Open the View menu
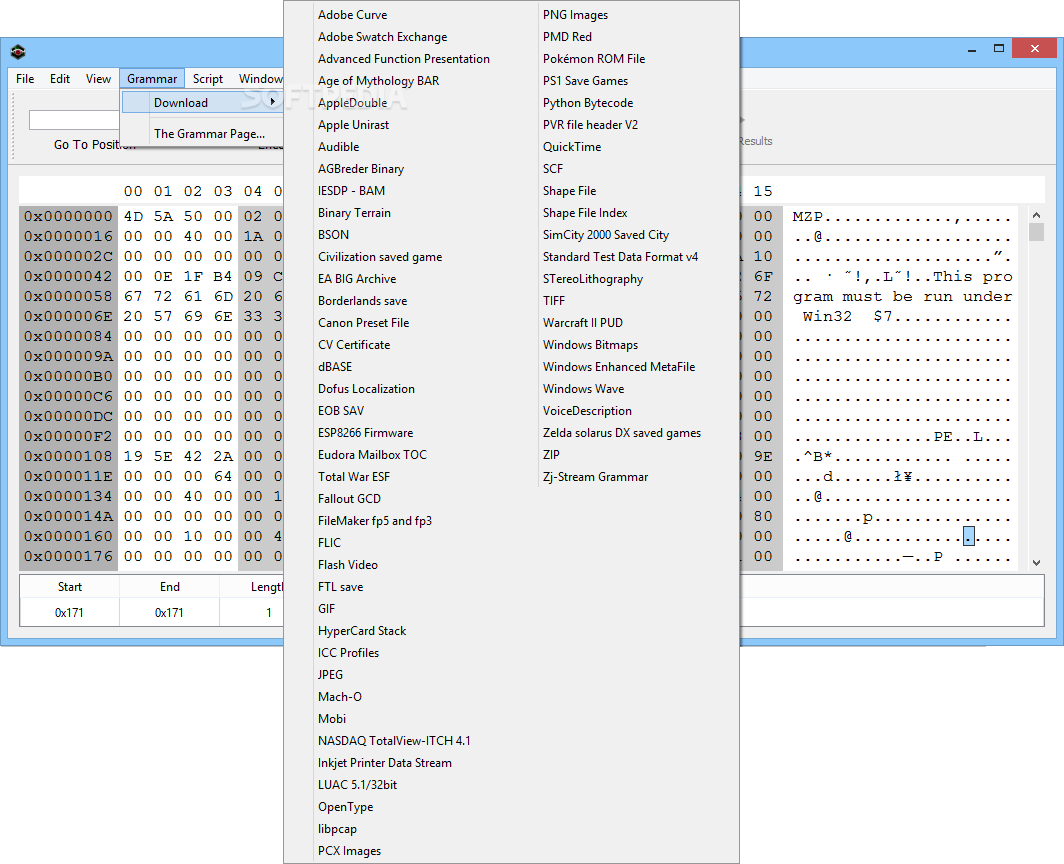1064x864 pixels. coord(98,79)
